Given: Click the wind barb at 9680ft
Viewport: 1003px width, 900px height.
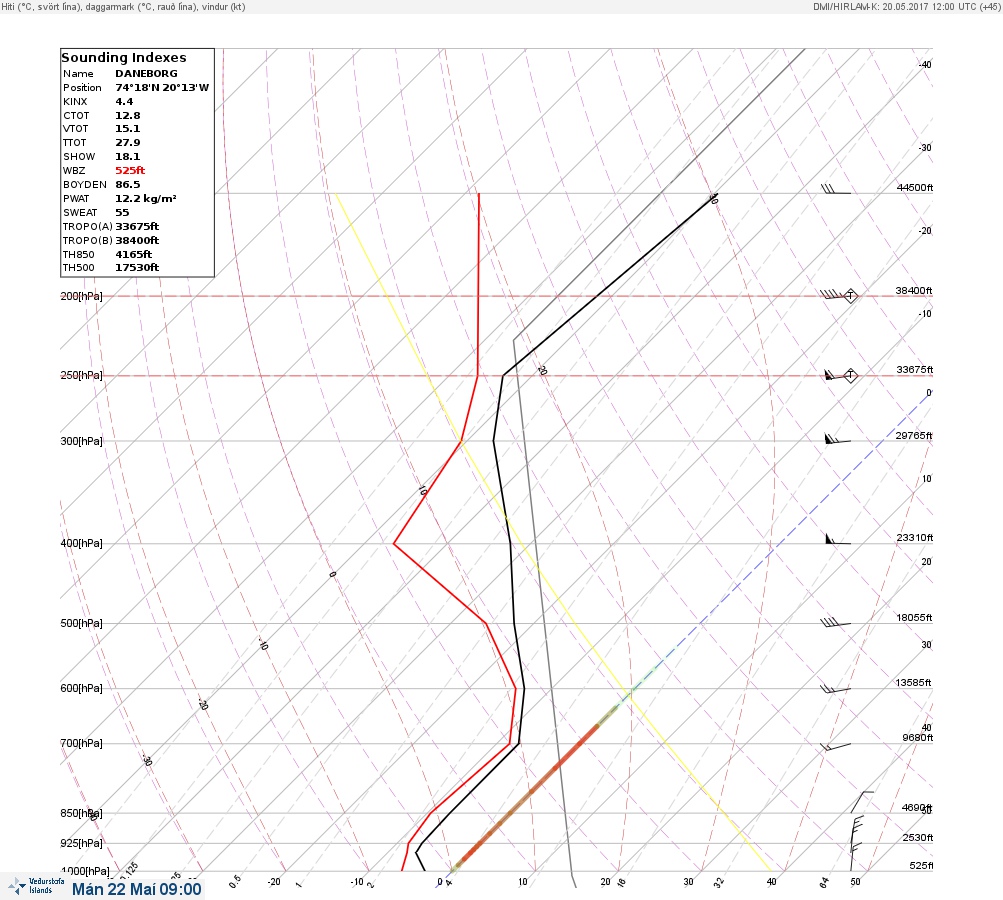Looking at the screenshot, I should [835, 746].
